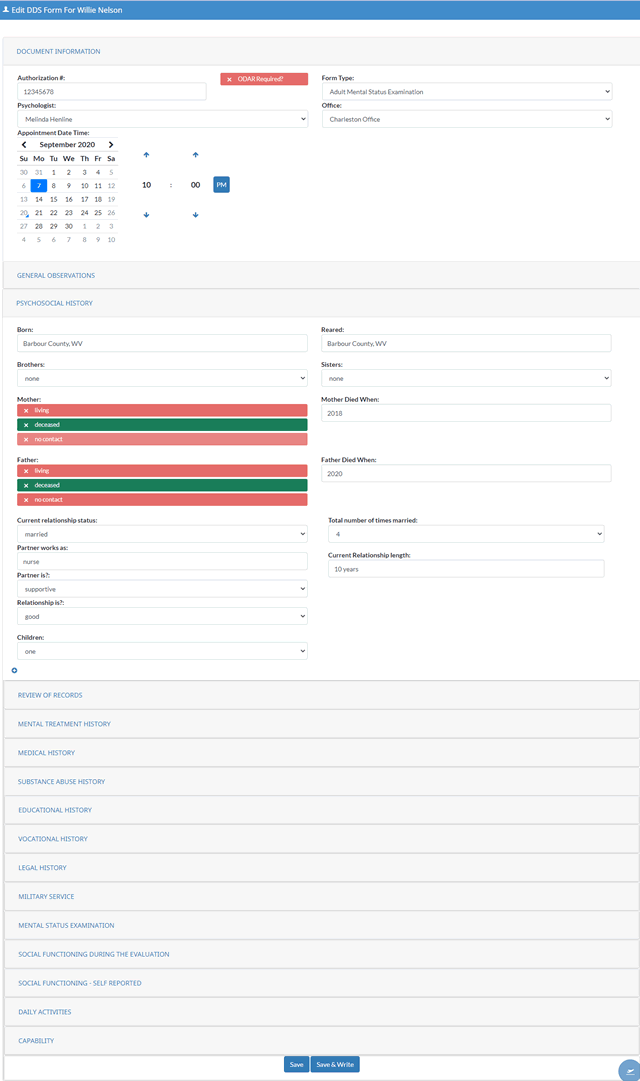Go to previous month in calendar

pos(24,144)
